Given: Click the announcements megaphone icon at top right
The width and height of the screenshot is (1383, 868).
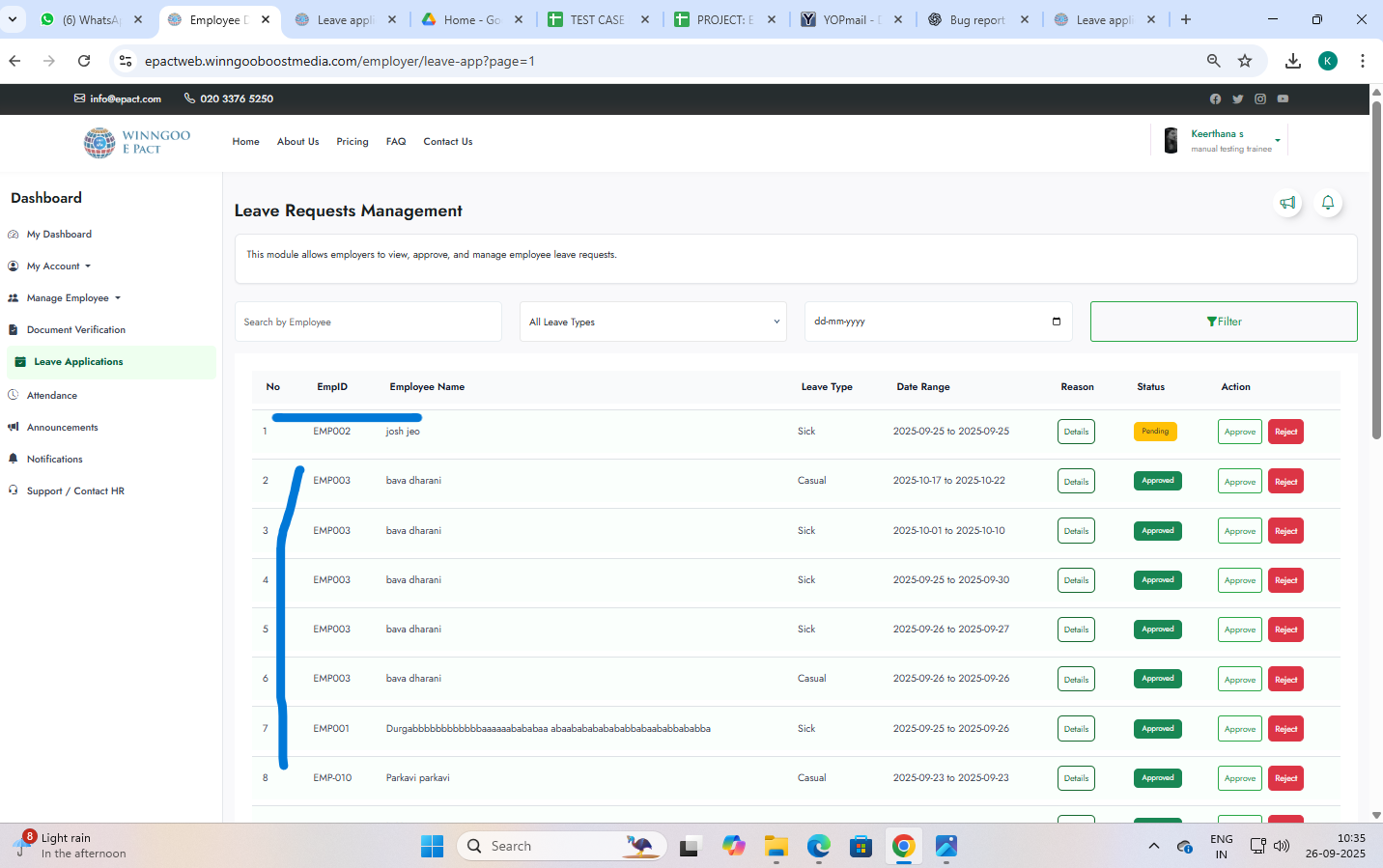Looking at the screenshot, I should tap(1287, 203).
